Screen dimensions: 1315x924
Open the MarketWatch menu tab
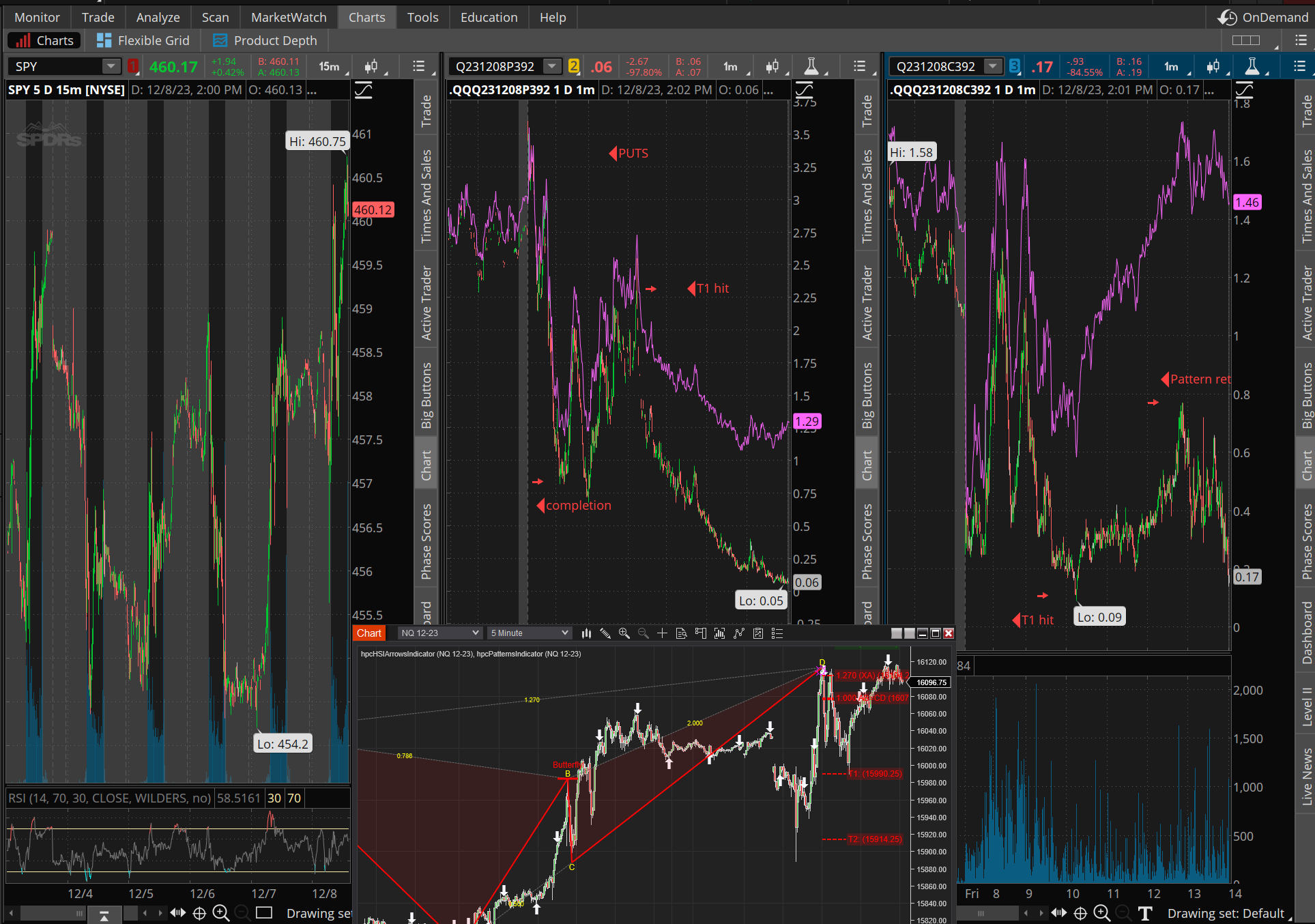289,17
